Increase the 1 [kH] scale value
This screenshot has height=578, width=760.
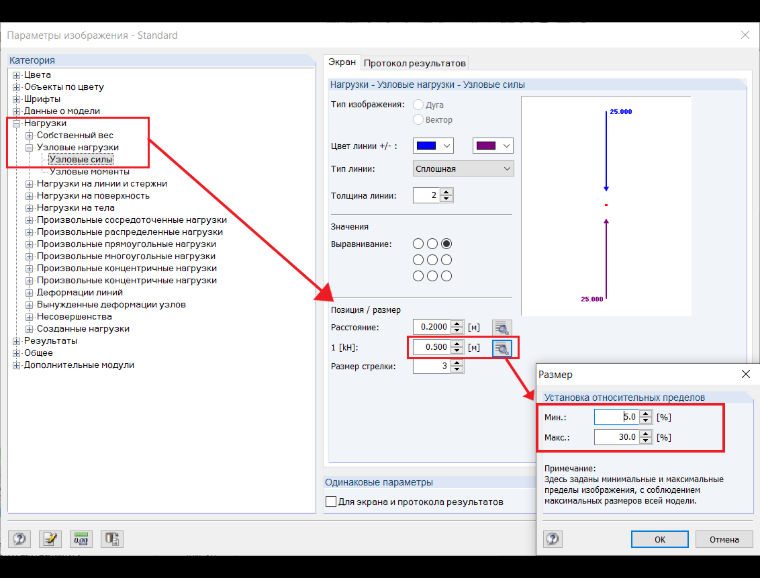(x=457, y=344)
